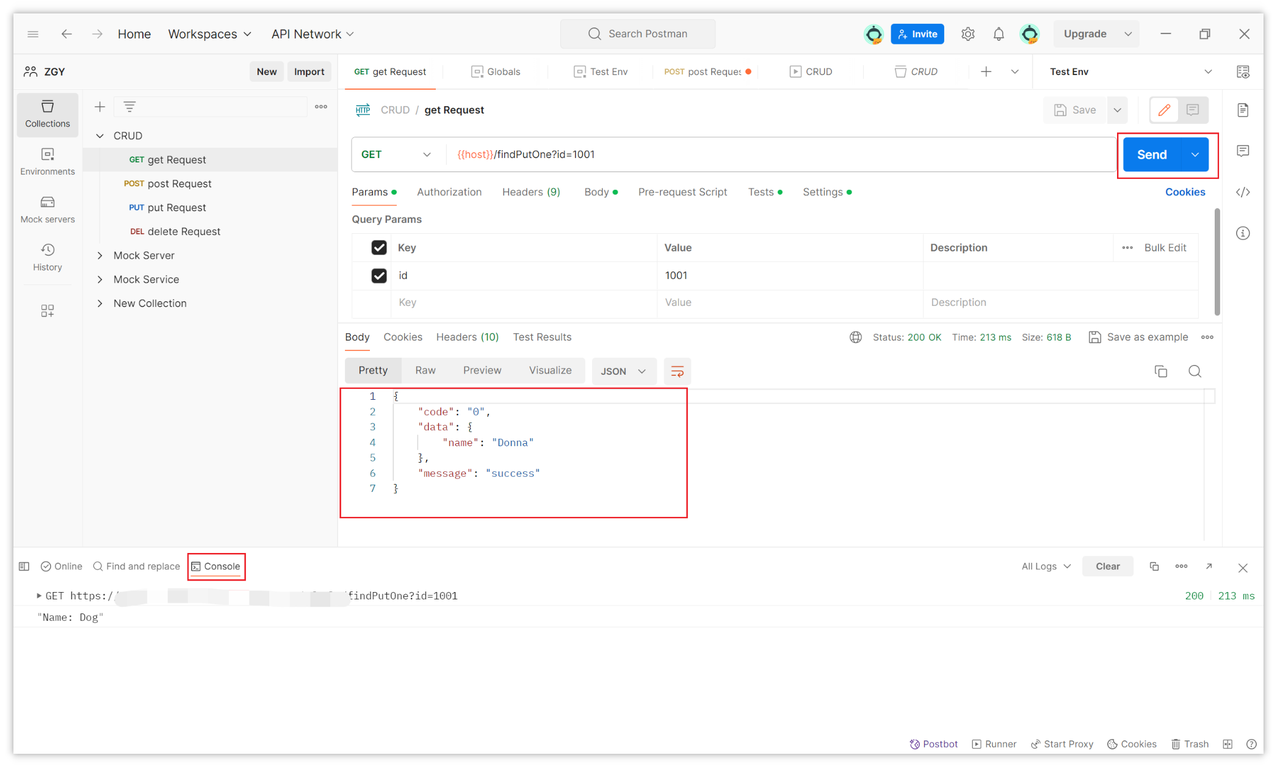Screen dimensions: 1280x766
Task: Open the API Network menu
Action: 312,34
